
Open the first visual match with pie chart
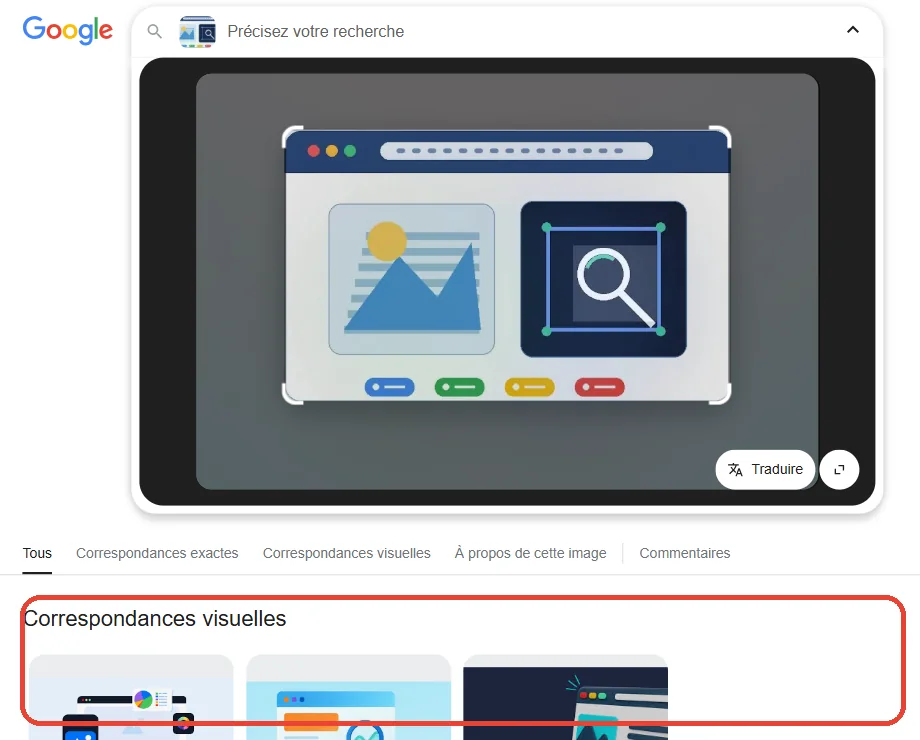[131, 698]
